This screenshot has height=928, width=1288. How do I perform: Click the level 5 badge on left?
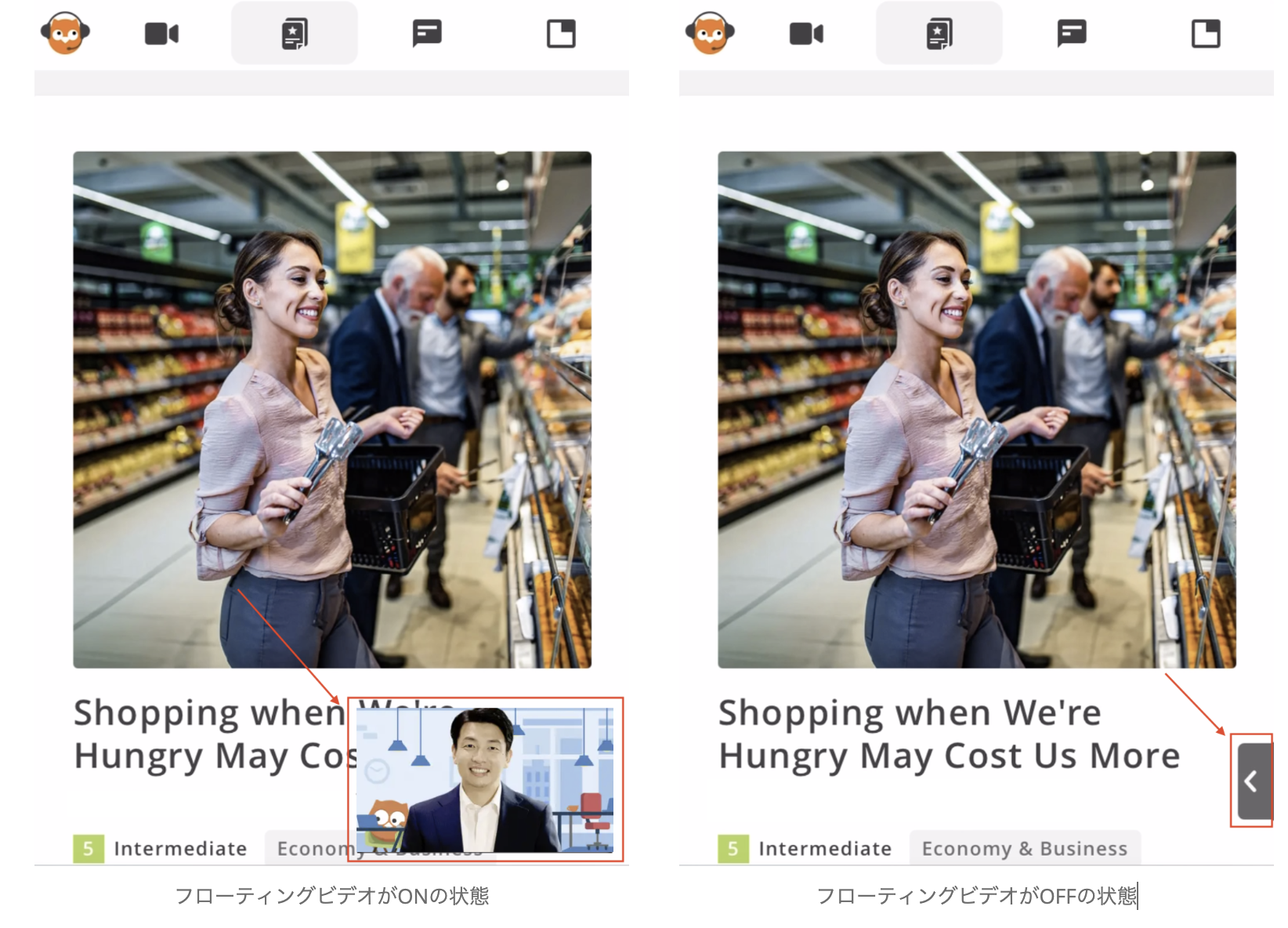coord(89,849)
